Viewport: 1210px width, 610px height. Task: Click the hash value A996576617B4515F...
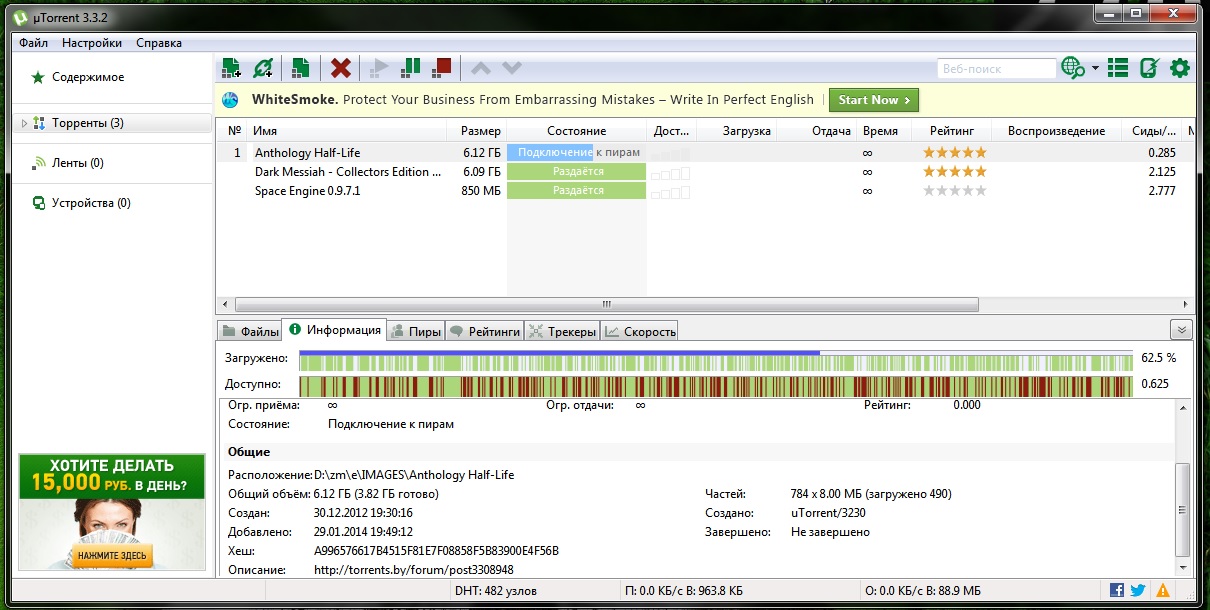pyautogui.click(x=436, y=551)
